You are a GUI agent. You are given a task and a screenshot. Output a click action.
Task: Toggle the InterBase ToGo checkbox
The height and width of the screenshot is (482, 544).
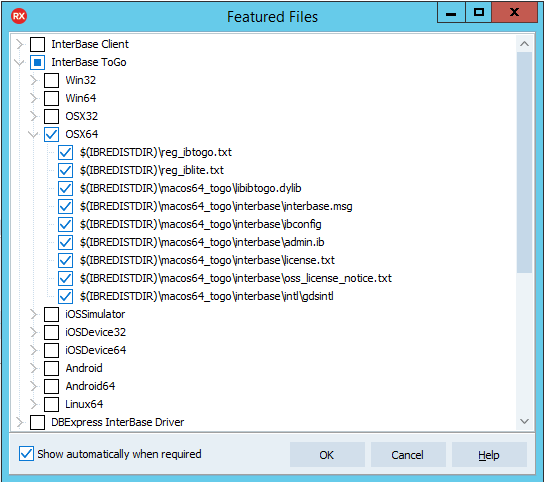[37, 62]
